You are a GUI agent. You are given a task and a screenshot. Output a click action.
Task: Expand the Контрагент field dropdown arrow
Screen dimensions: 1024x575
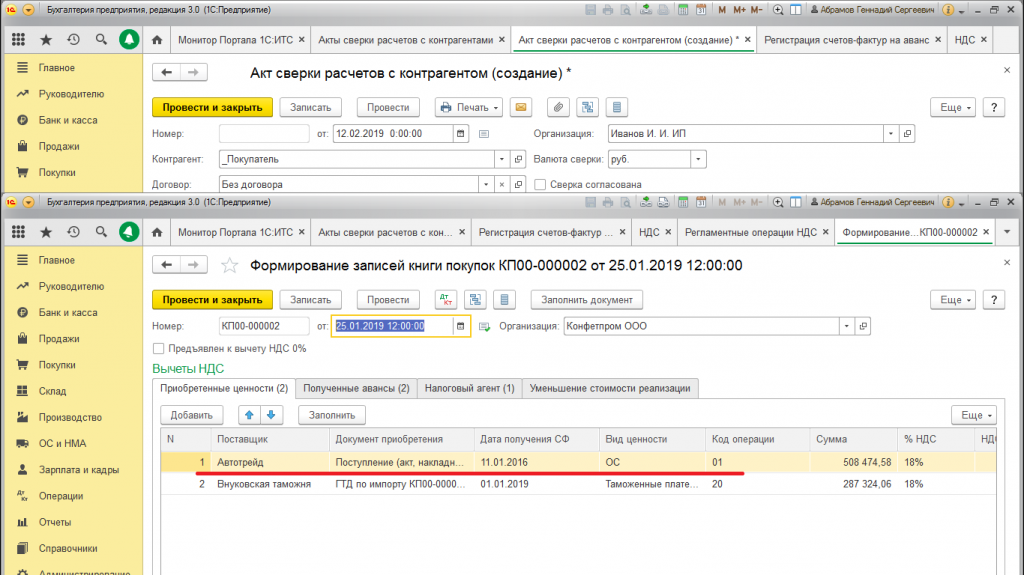(501, 159)
